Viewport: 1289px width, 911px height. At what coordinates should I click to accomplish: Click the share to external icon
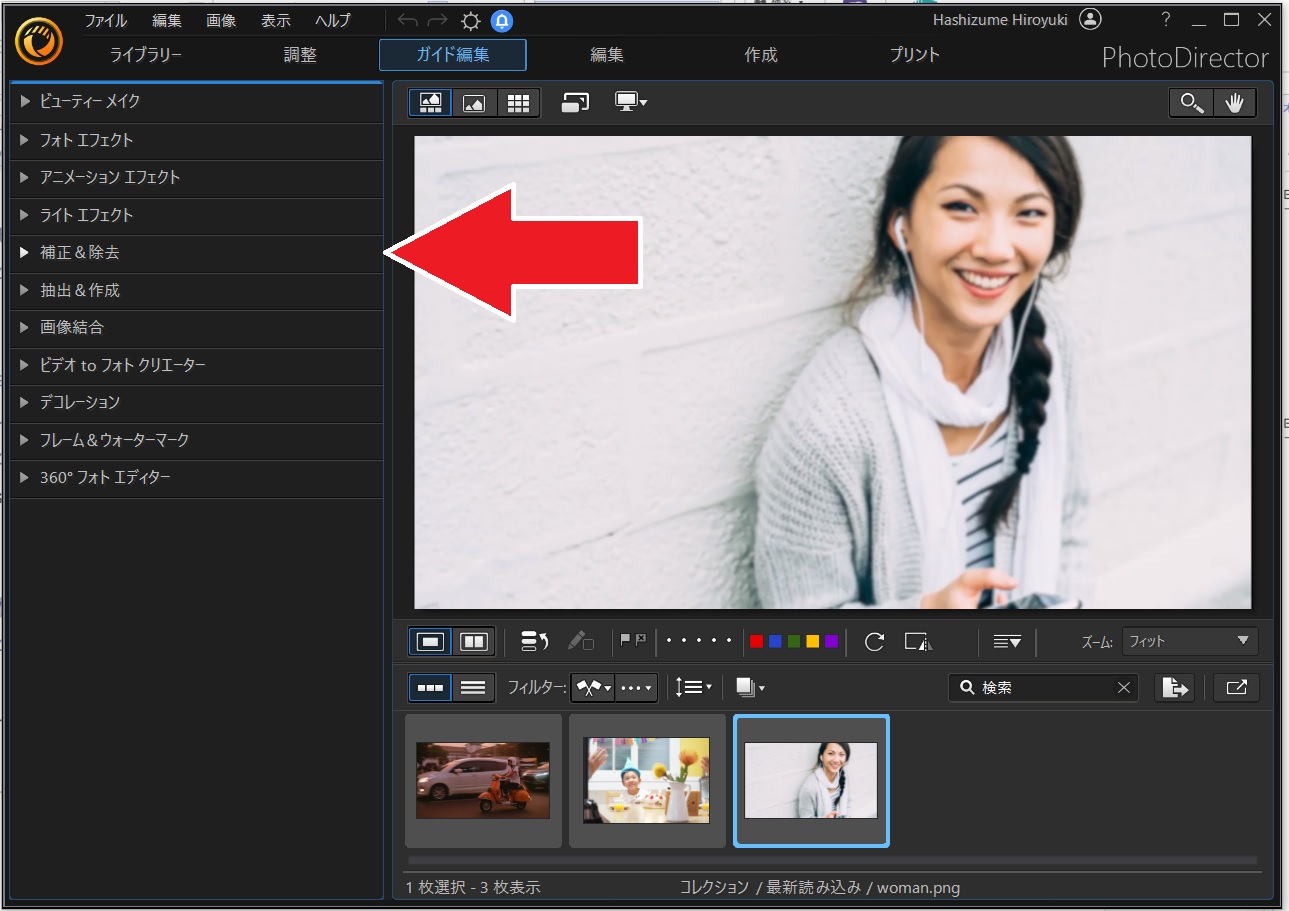(1236, 687)
